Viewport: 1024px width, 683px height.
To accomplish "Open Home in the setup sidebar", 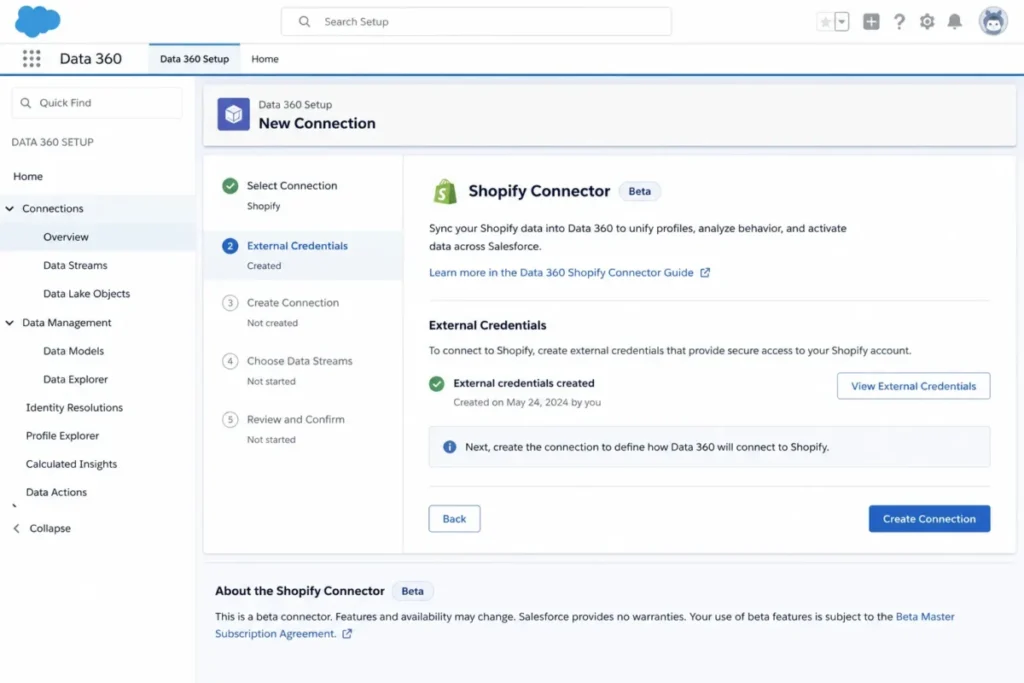I will 28,176.
